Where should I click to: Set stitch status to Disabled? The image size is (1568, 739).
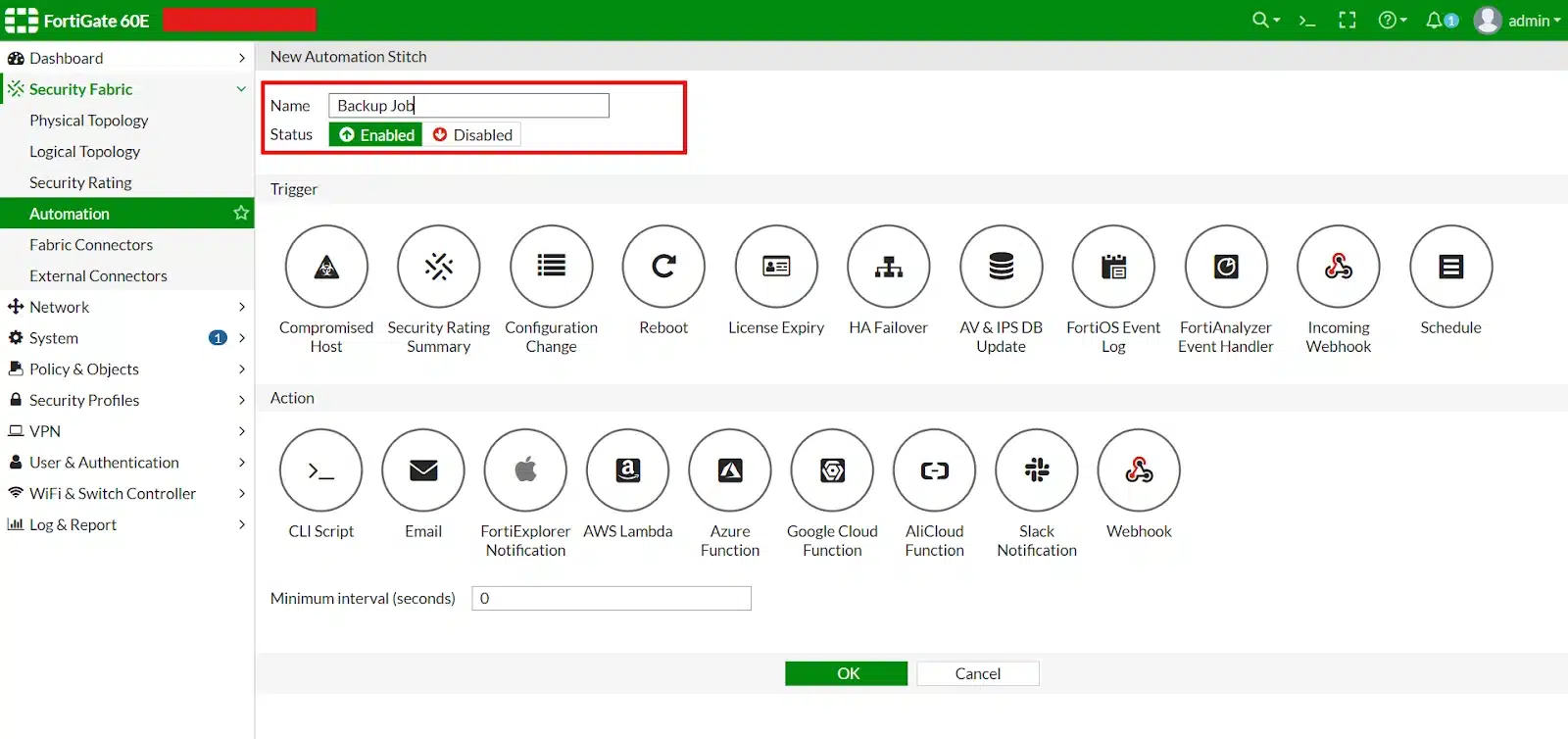[x=472, y=135]
